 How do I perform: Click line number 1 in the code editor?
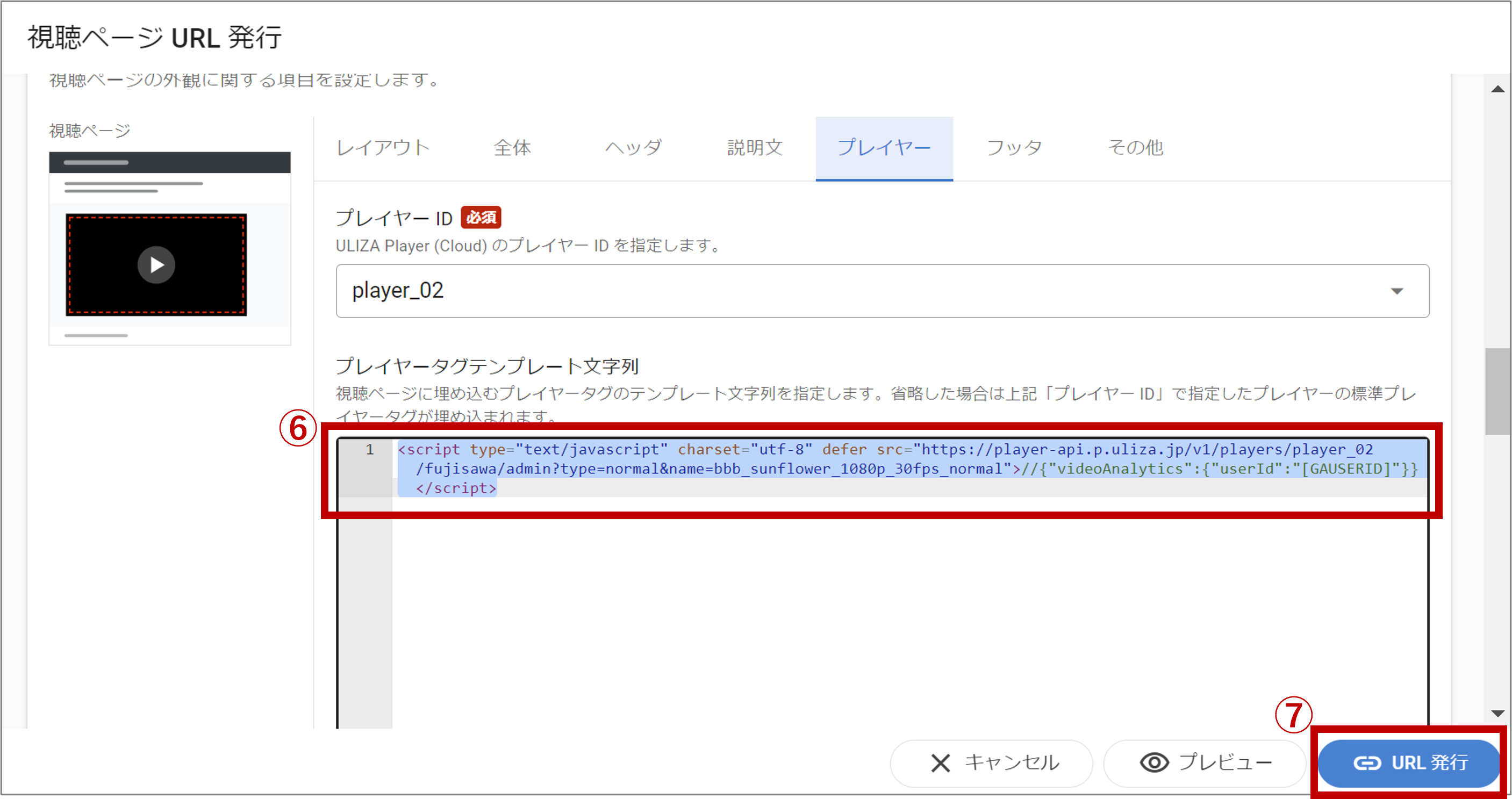pos(370,449)
